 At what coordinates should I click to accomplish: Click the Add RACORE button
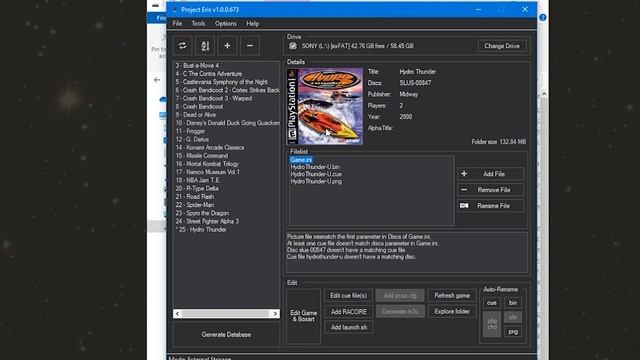348,311
